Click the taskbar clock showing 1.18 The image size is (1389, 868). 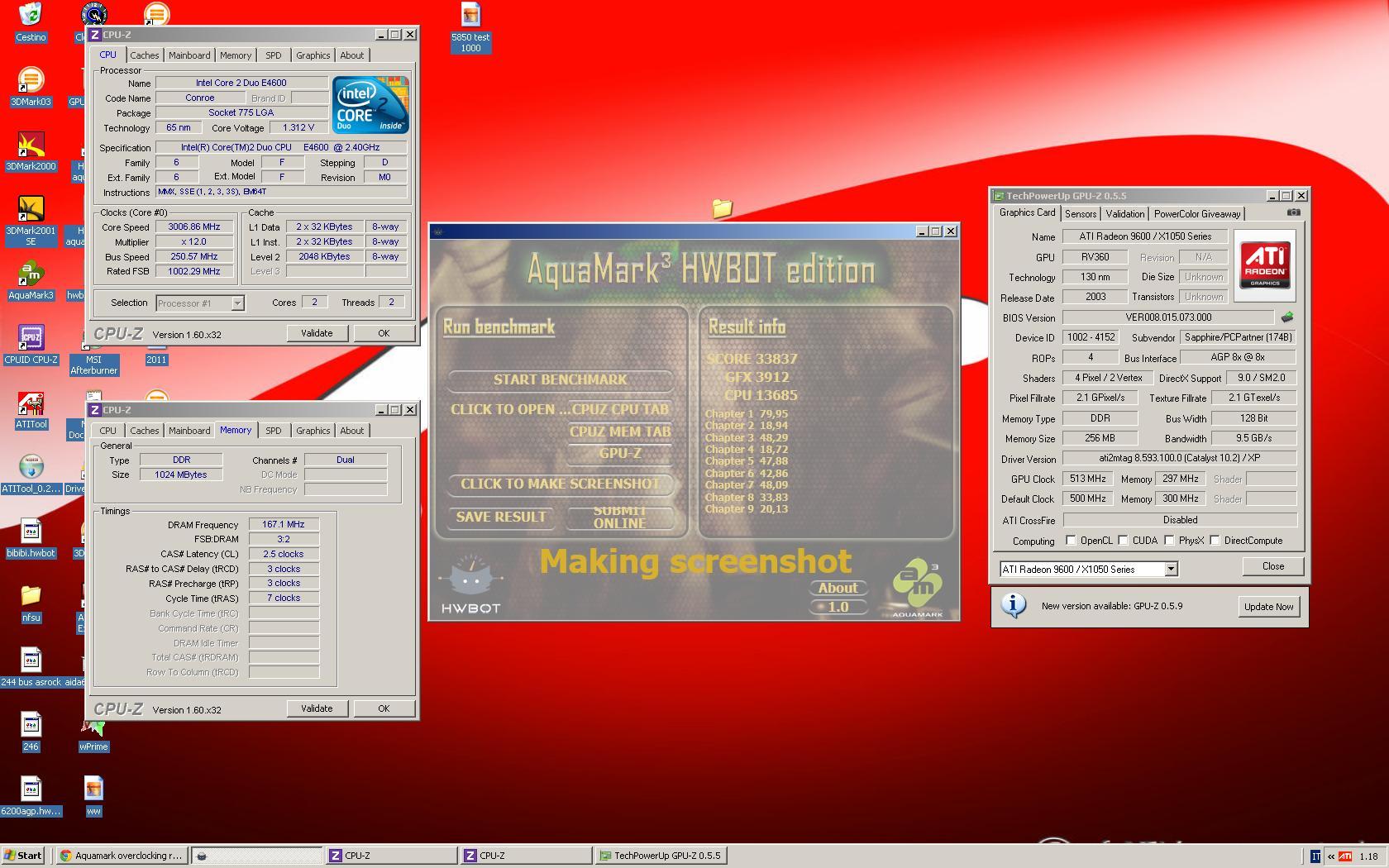(1368, 856)
